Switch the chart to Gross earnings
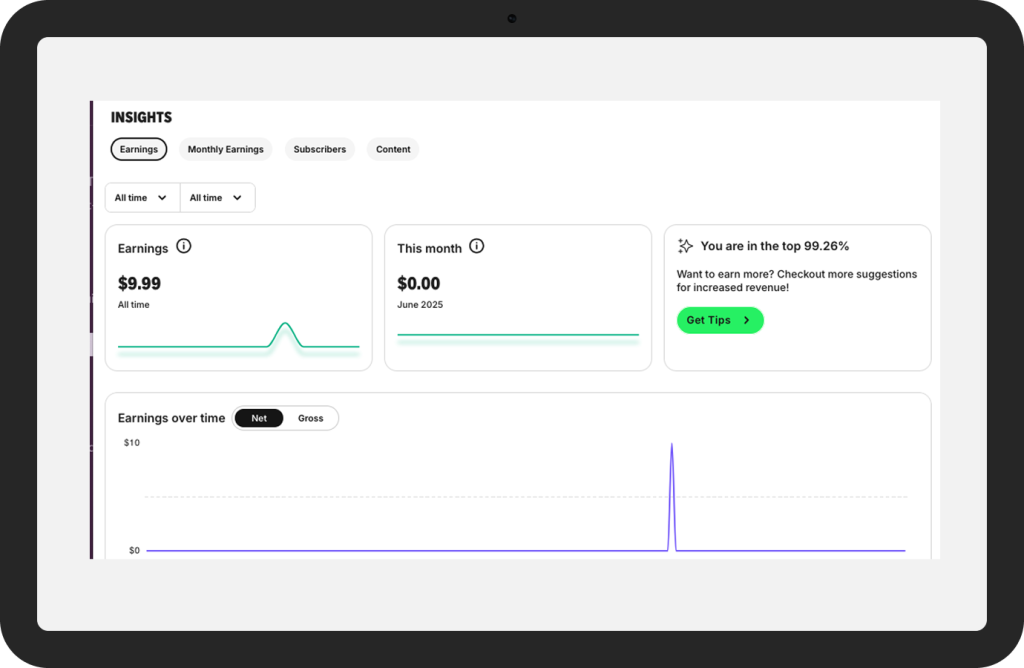1024x668 pixels. pyautogui.click(x=311, y=418)
